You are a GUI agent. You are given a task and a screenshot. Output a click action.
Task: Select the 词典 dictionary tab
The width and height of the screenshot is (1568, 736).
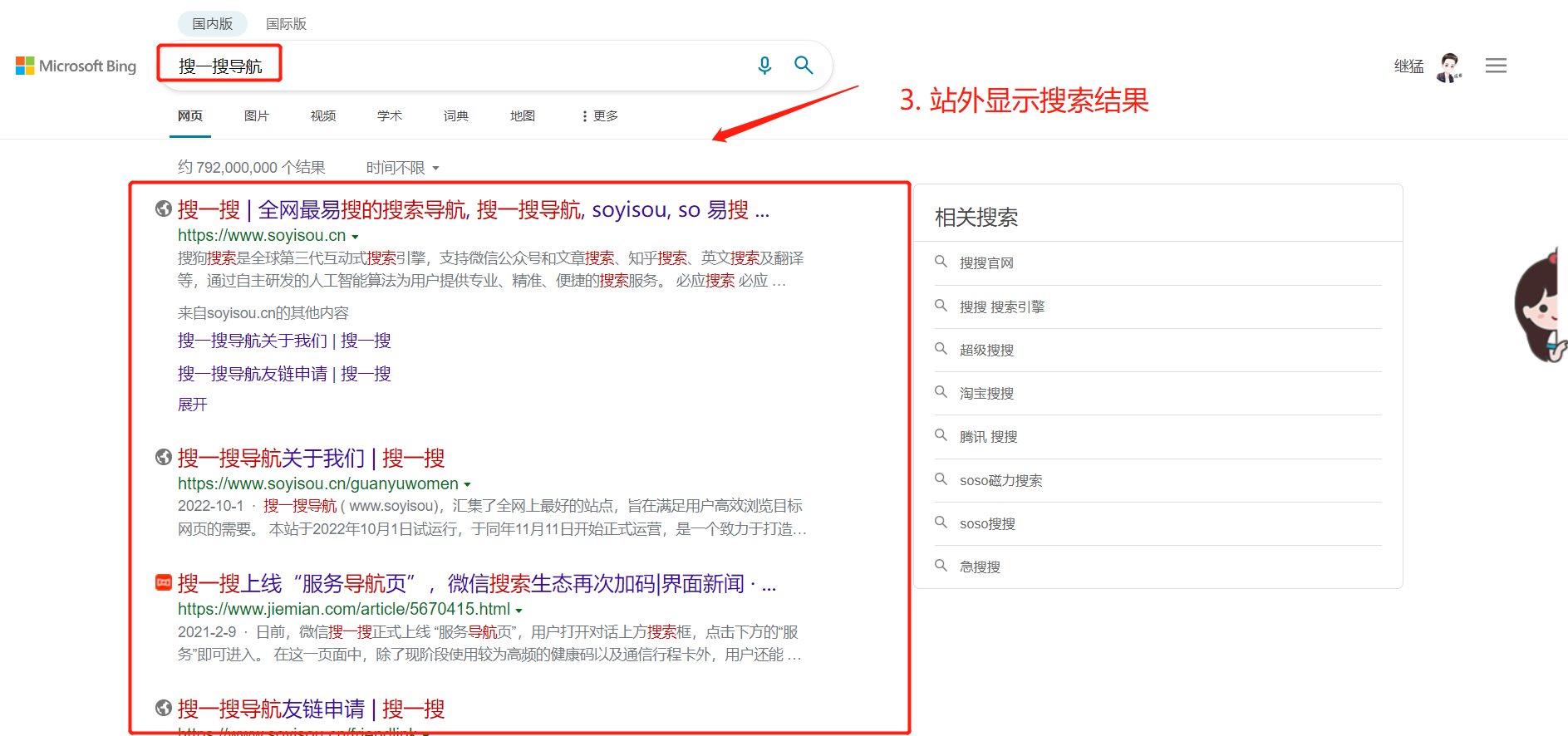coord(456,115)
